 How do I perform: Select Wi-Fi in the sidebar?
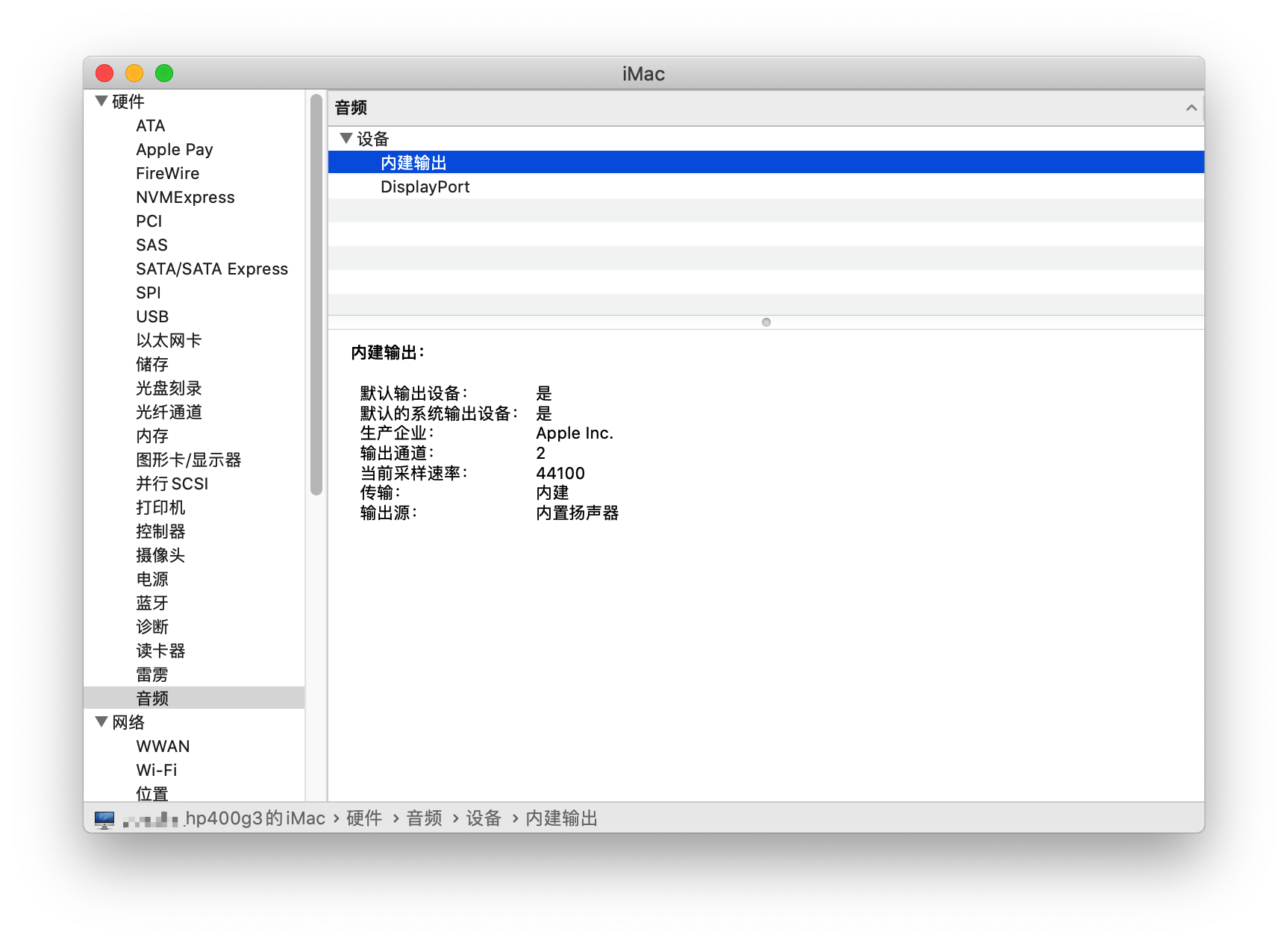(x=157, y=770)
